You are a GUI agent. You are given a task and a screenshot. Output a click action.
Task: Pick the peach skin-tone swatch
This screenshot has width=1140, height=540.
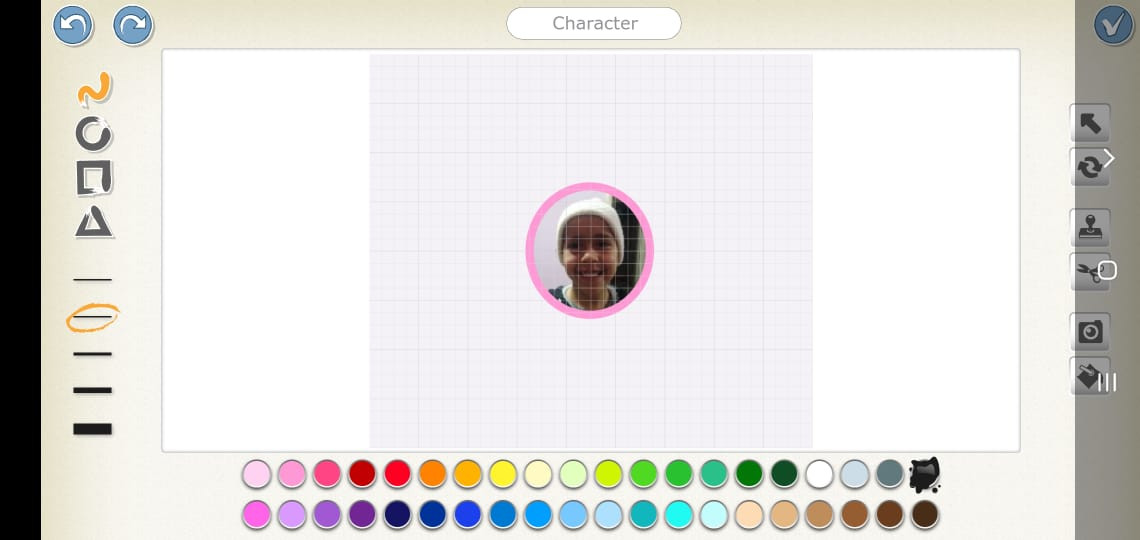tap(749, 515)
